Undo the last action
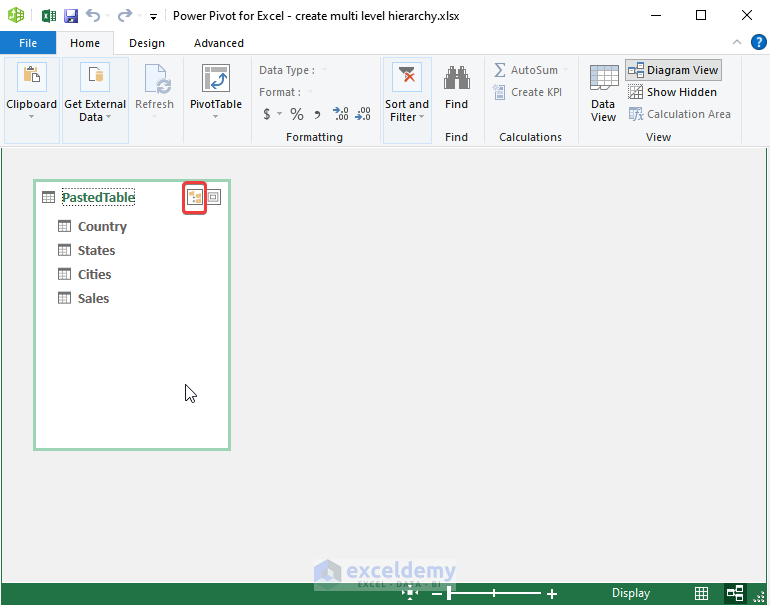This screenshot has width=770, height=606. pos(92,16)
